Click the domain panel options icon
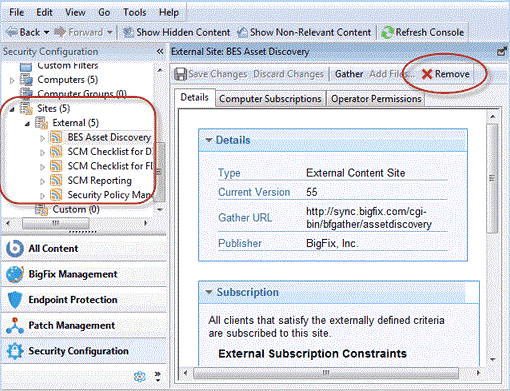510x391 pixels. [x=140, y=377]
